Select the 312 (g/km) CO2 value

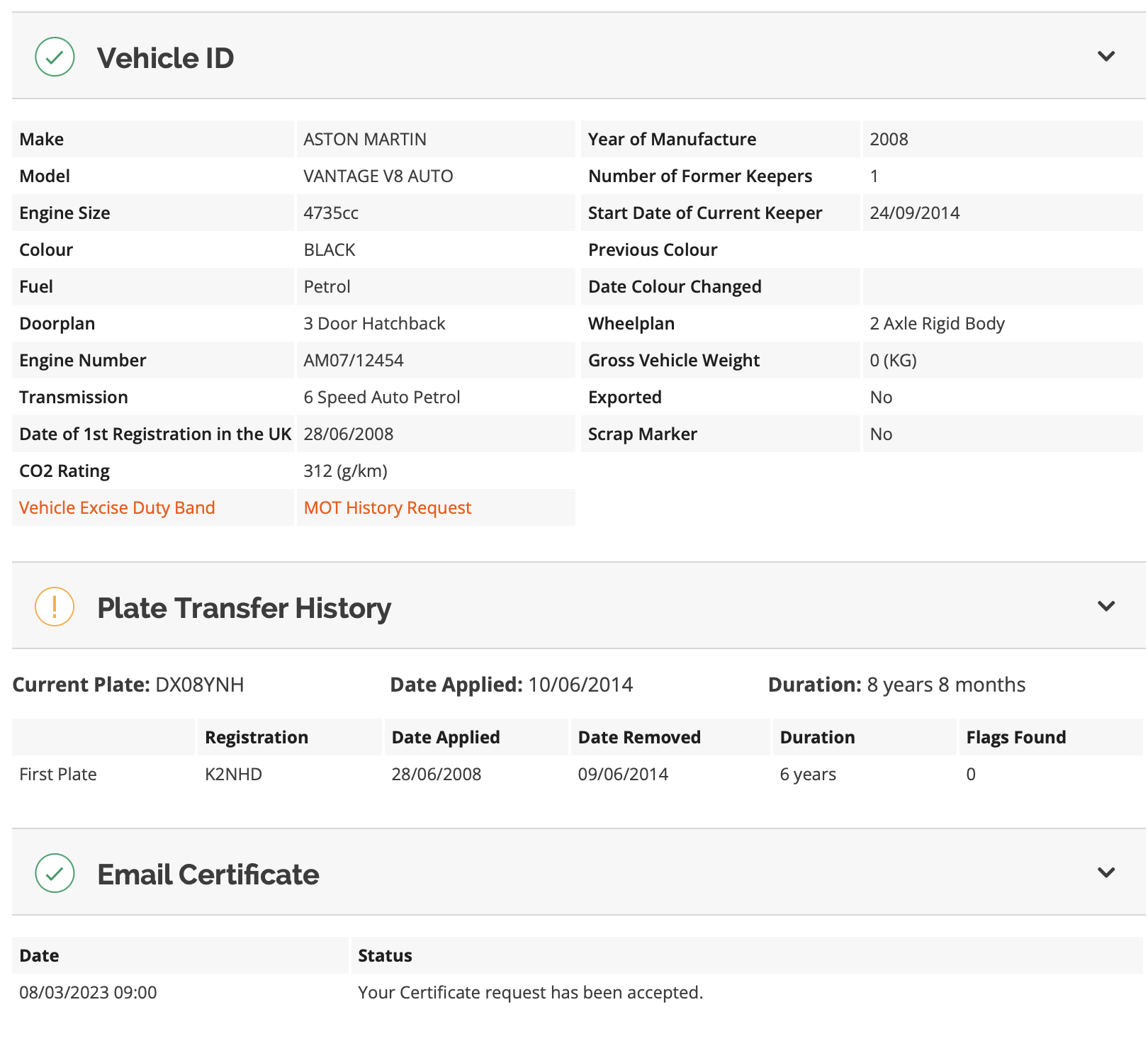click(x=346, y=471)
